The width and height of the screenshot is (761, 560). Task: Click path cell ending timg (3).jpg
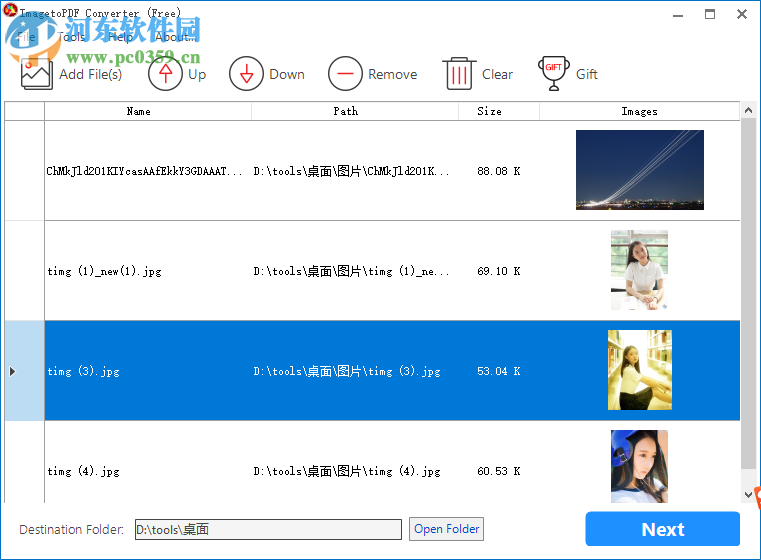[x=355, y=371]
